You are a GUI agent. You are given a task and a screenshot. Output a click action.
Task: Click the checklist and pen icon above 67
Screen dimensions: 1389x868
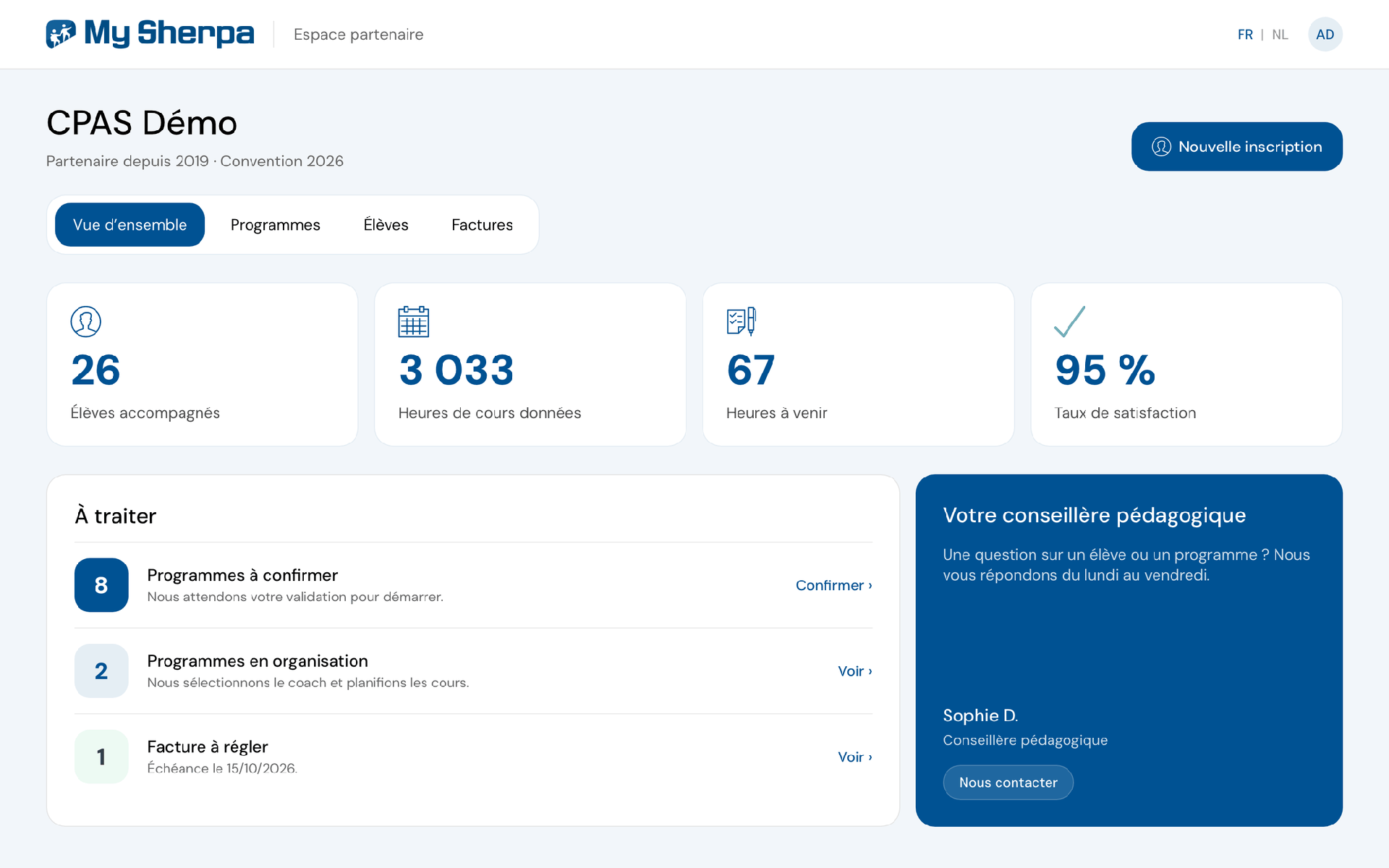click(742, 322)
